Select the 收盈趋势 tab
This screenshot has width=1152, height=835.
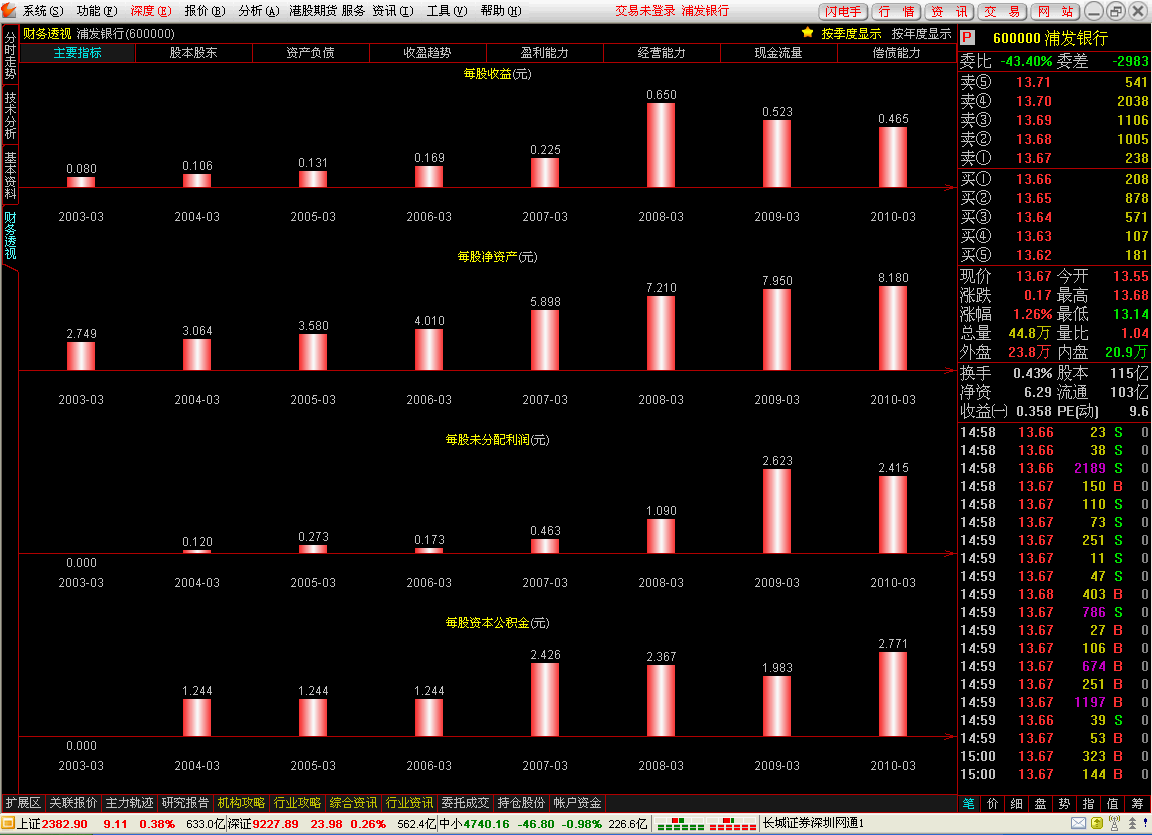tap(428, 53)
